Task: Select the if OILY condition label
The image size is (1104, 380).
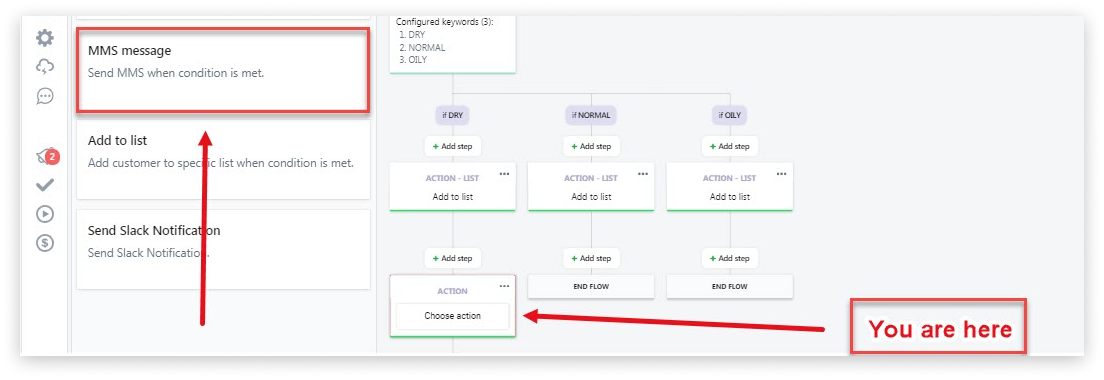Action: tap(729, 115)
